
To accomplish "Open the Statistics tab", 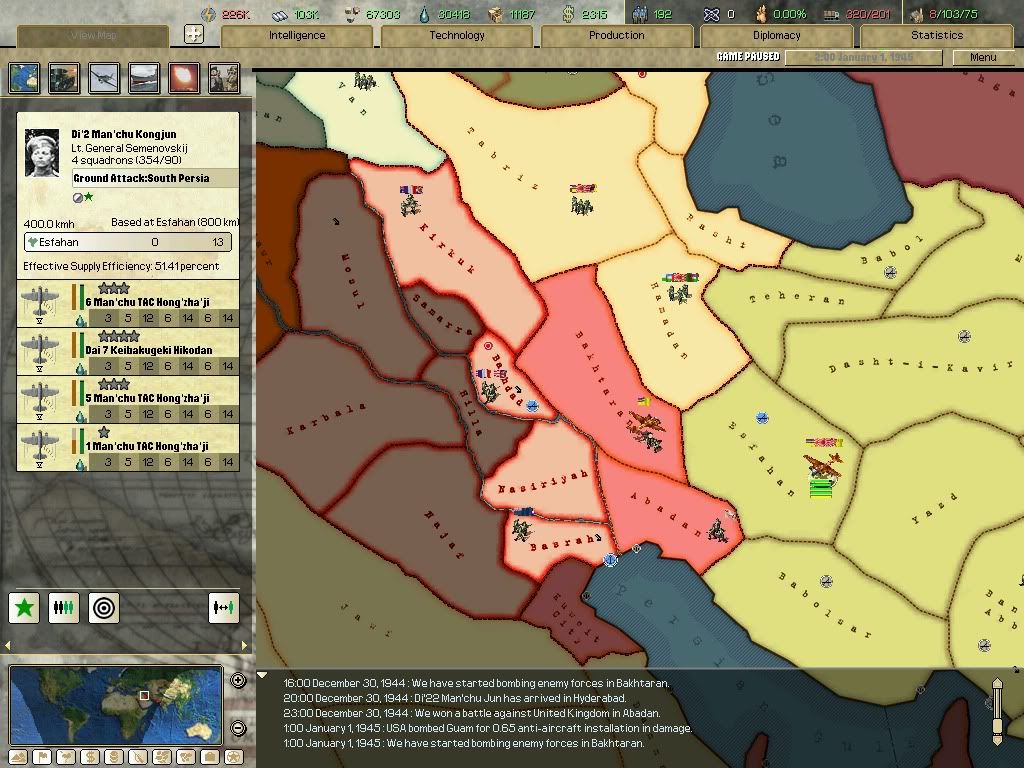I will (x=936, y=35).
